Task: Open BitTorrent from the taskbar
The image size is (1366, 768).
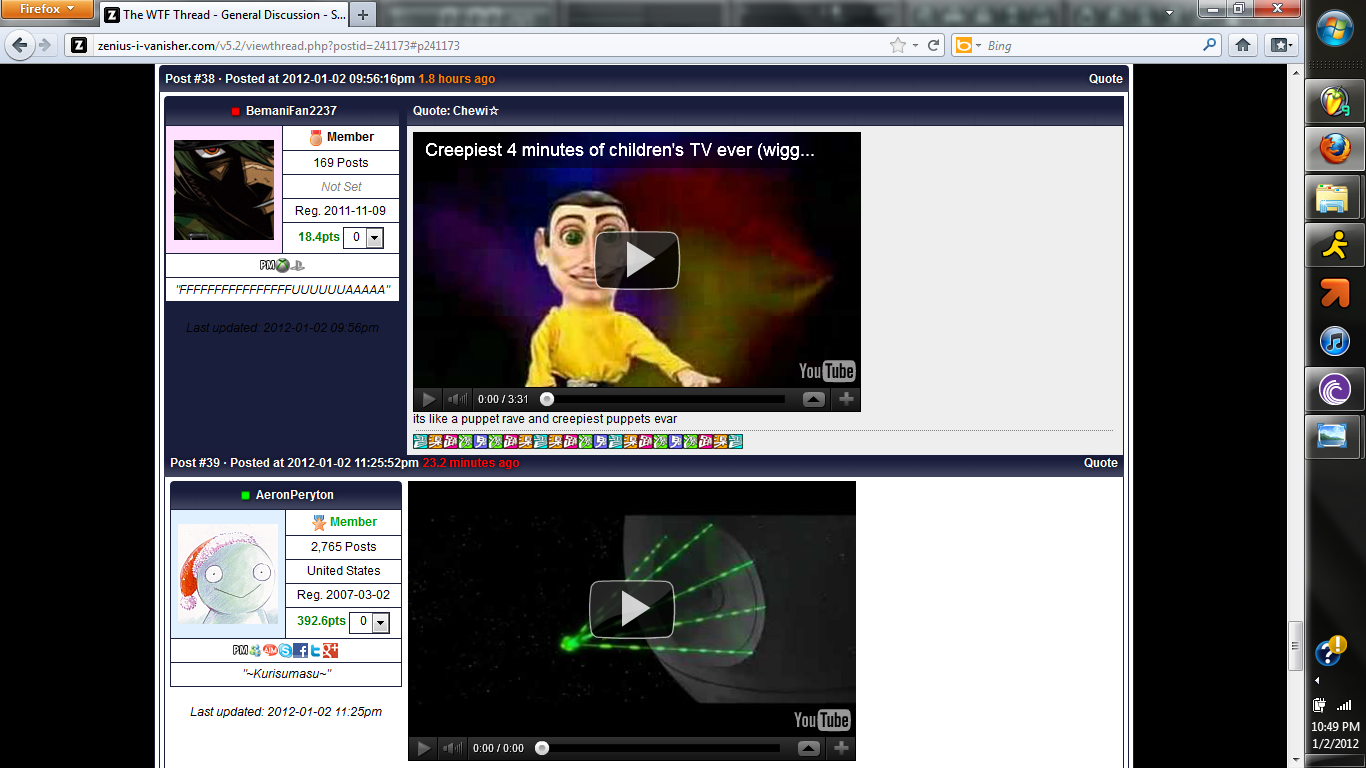Action: tap(1335, 389)
